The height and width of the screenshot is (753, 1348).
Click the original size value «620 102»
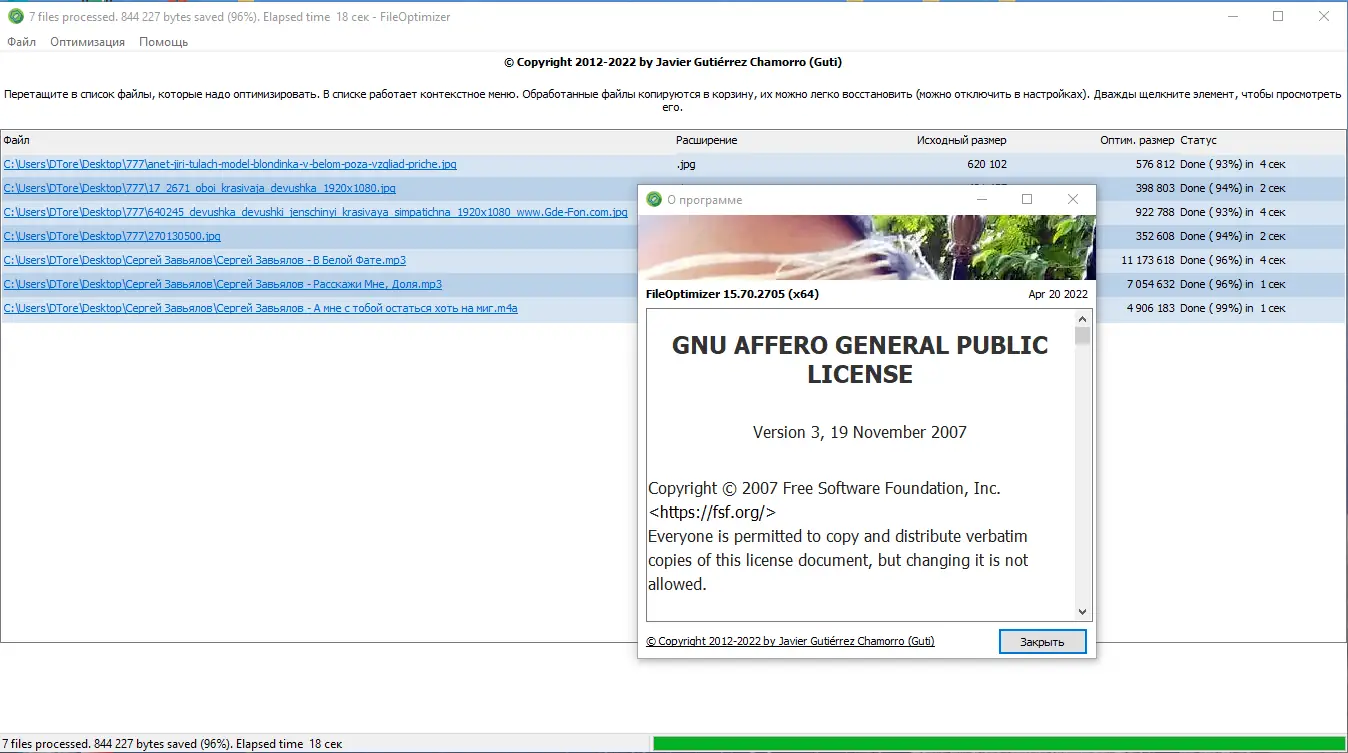(987, 164)
